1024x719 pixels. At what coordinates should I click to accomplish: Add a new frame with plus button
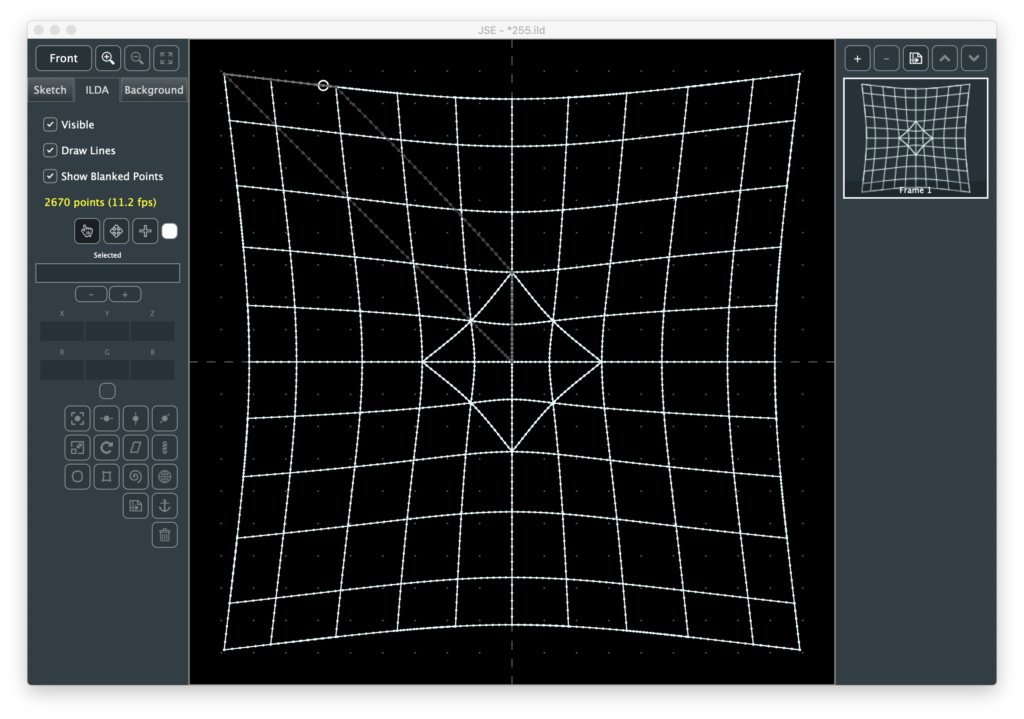pyautogui.click(x=857, y=58)
